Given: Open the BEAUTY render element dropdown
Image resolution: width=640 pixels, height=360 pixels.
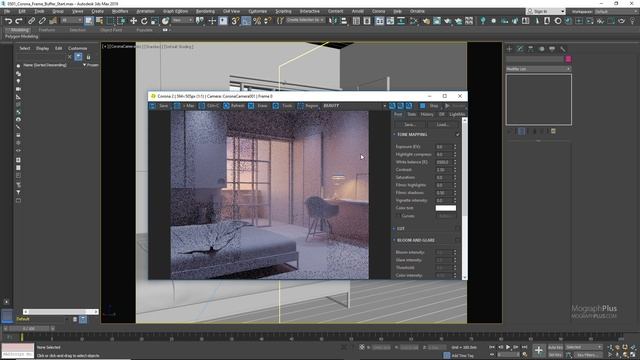Looking at the screenshot, I should pos(354,106).
